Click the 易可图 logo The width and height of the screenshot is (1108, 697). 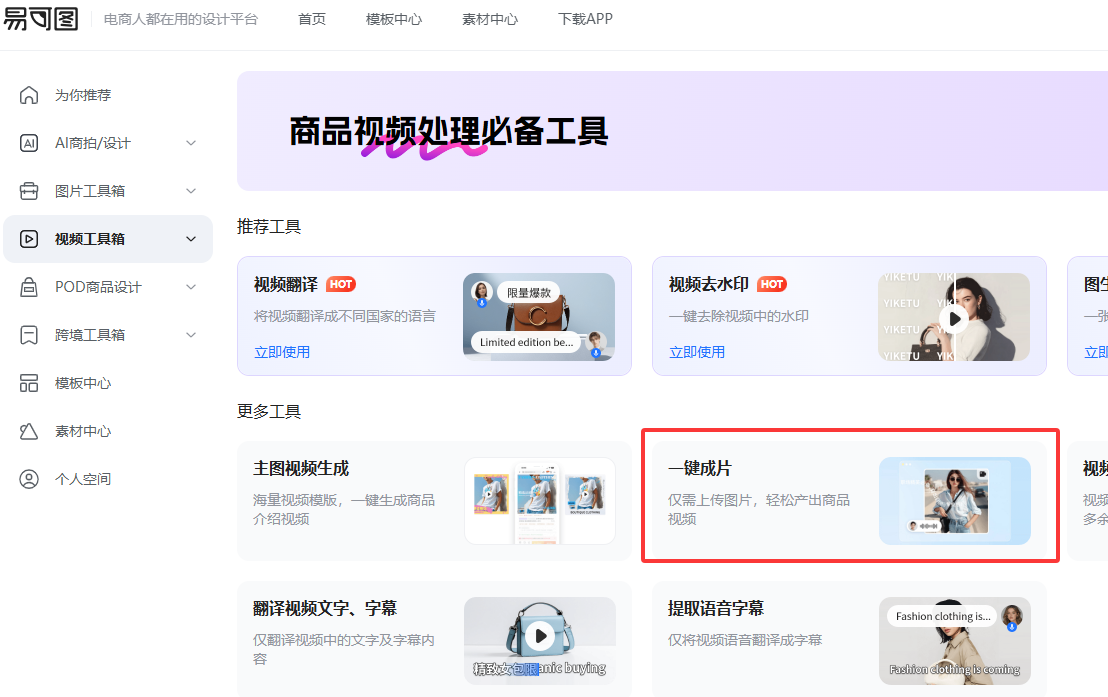tap(41, 18)
